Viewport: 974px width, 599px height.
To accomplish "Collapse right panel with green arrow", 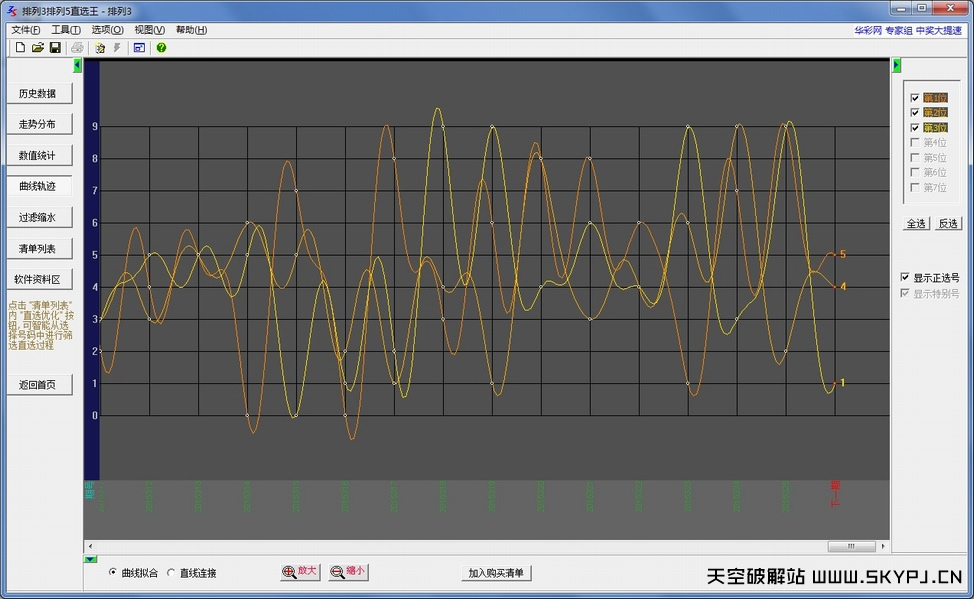I will click(x=896, y=65).
